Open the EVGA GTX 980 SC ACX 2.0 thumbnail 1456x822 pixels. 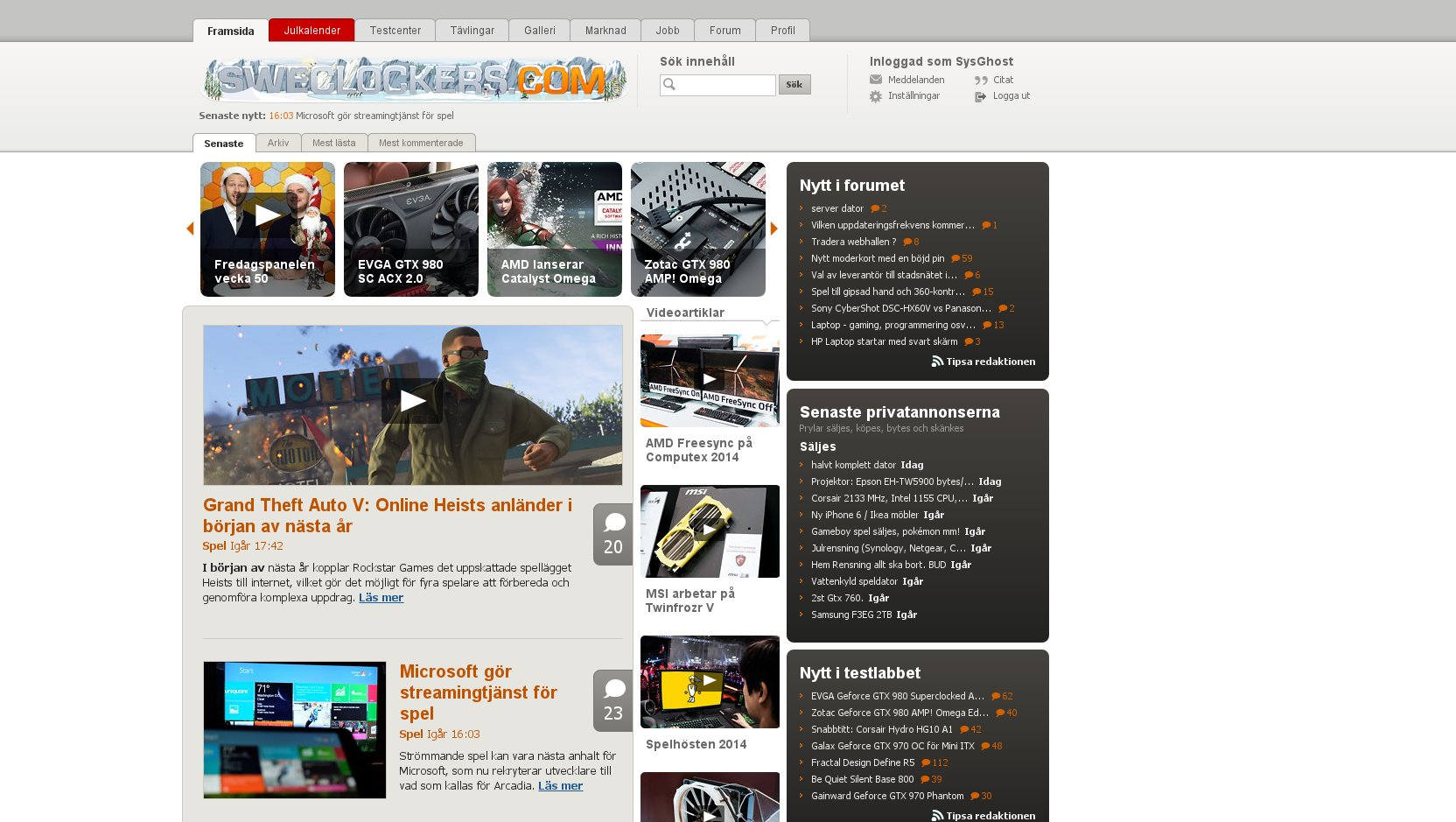(x=411, y=229)
